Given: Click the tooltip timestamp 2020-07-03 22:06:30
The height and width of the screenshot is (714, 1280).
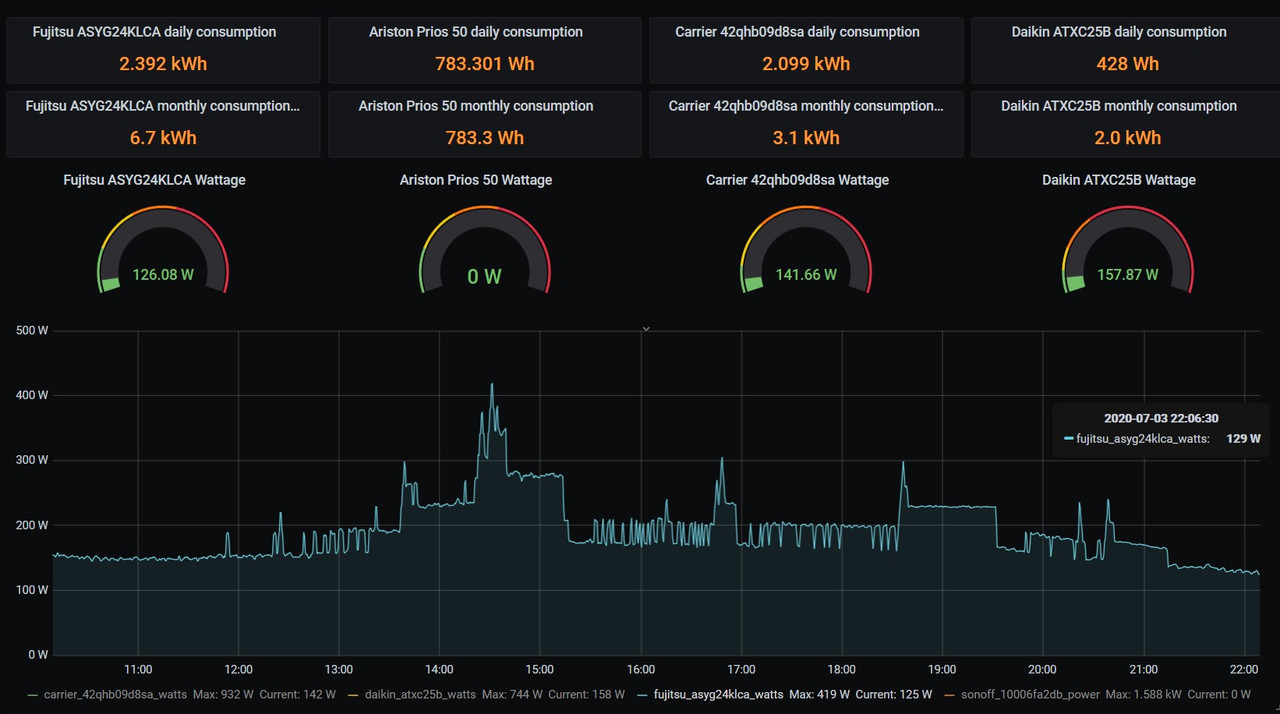Looking at the screenshot, I should coord(1161,418).
